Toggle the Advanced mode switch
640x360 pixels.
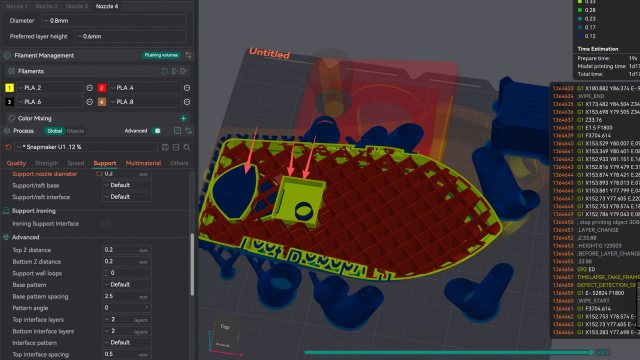[x=157, y=131]
